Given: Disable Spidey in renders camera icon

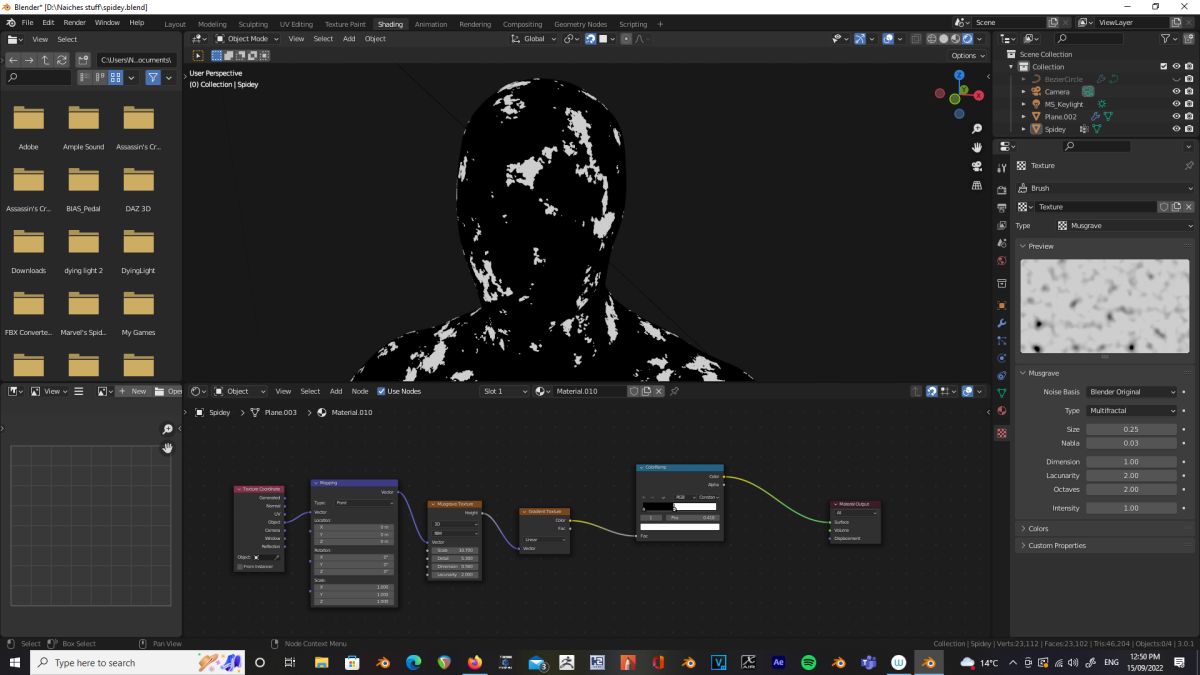Looking at the screenshot, I should [1188, 129].
